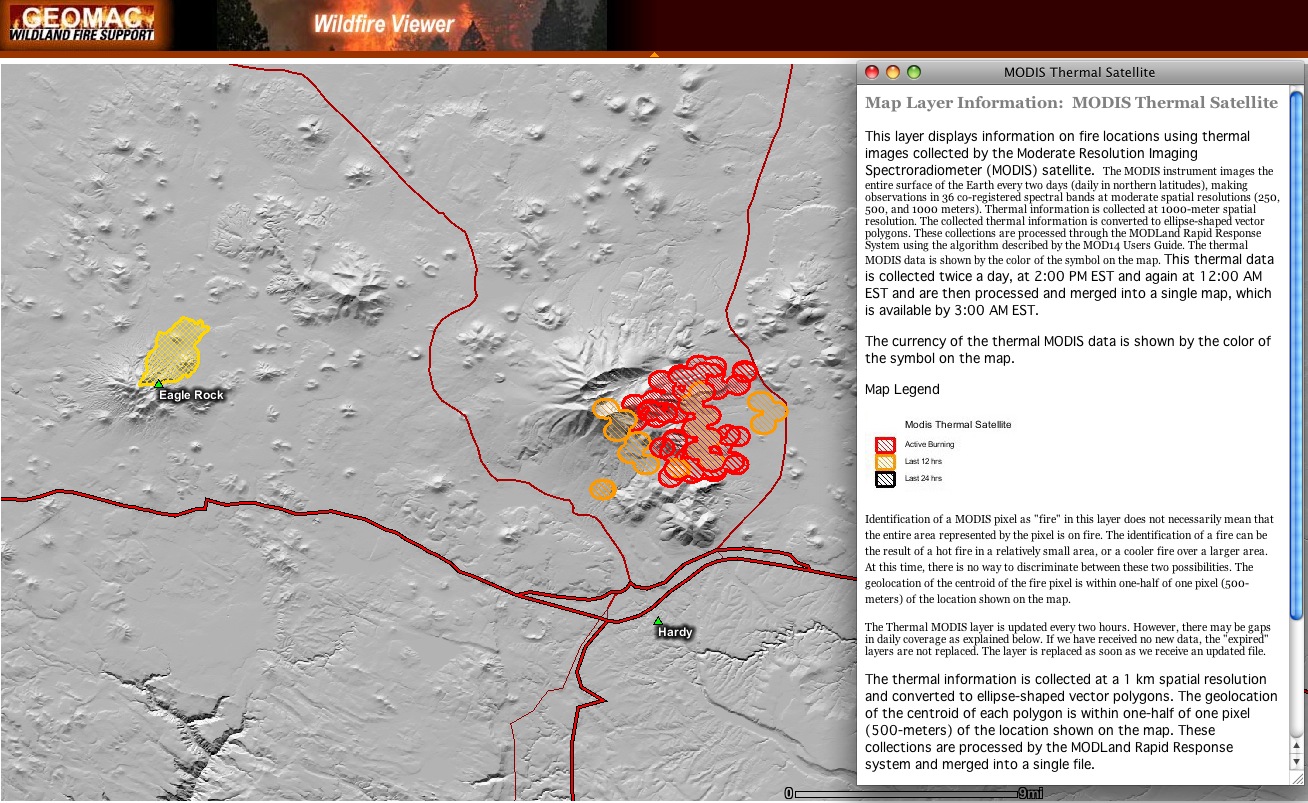Click the GEOMAC Wildland Fire Support logo
The image size is (1308, 803).
coord(83,25)
